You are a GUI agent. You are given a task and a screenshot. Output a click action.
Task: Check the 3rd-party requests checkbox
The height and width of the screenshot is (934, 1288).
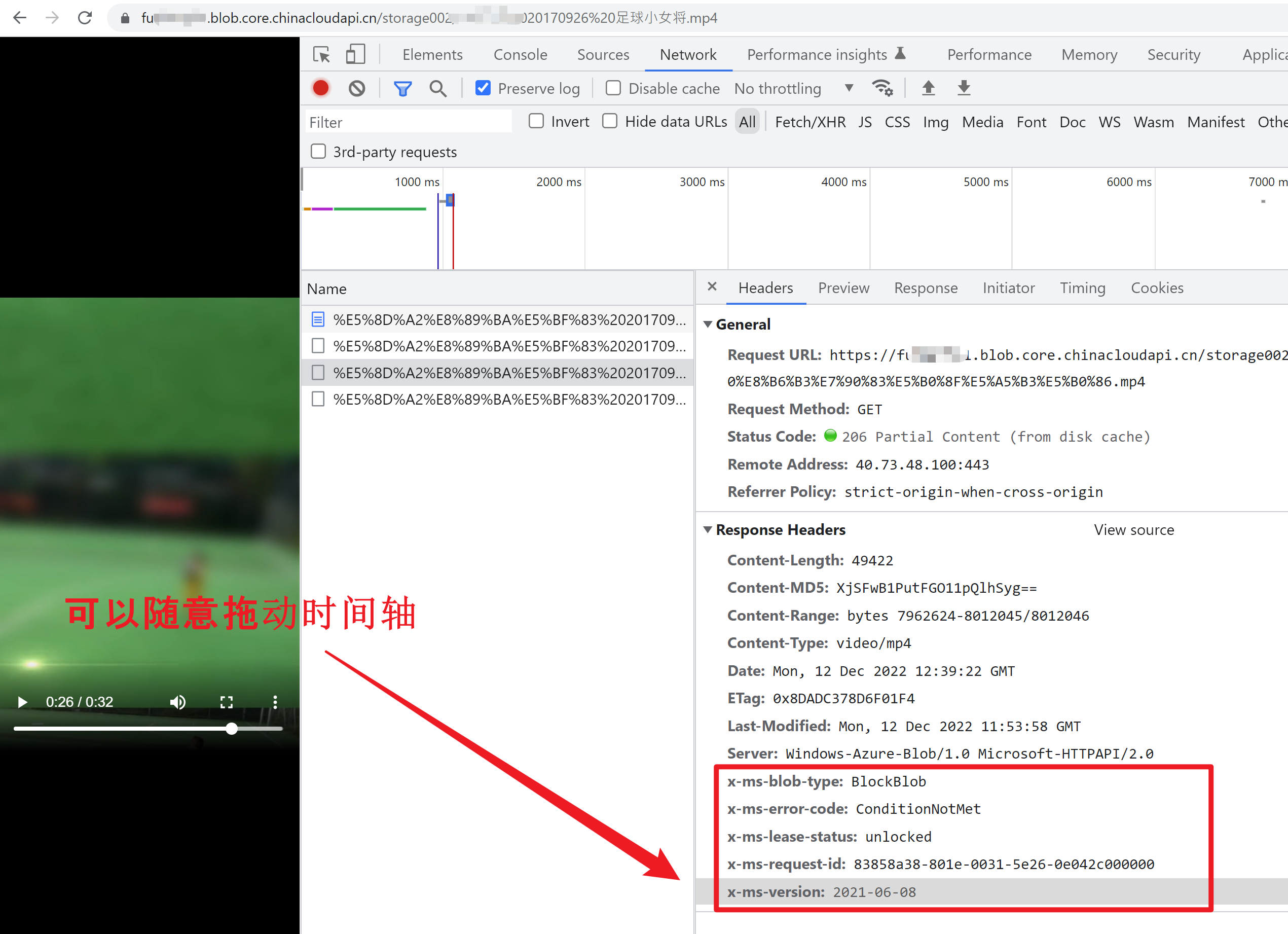click(x=319, y=152)
